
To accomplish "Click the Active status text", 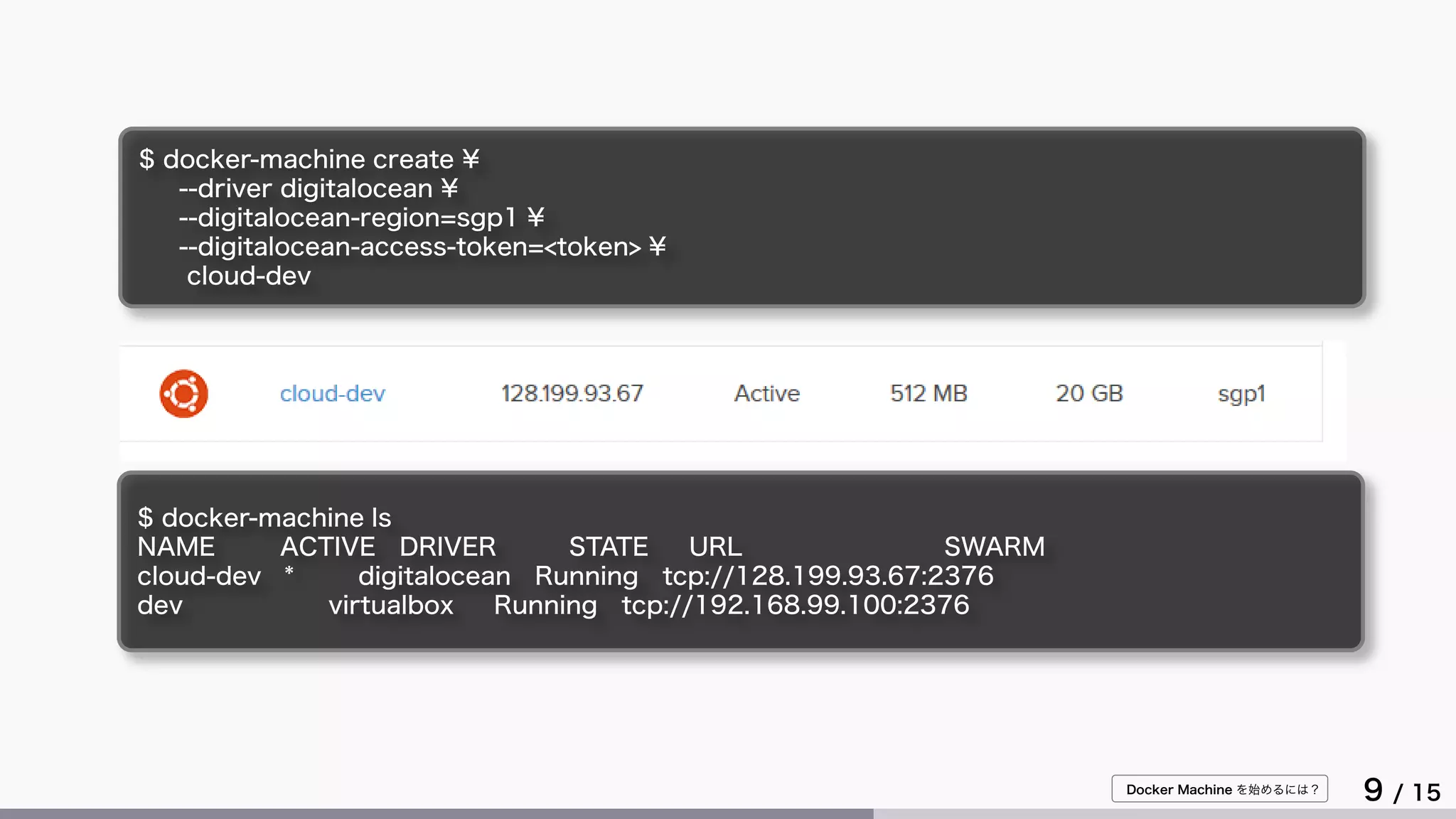I will click(x=766, y=393).
